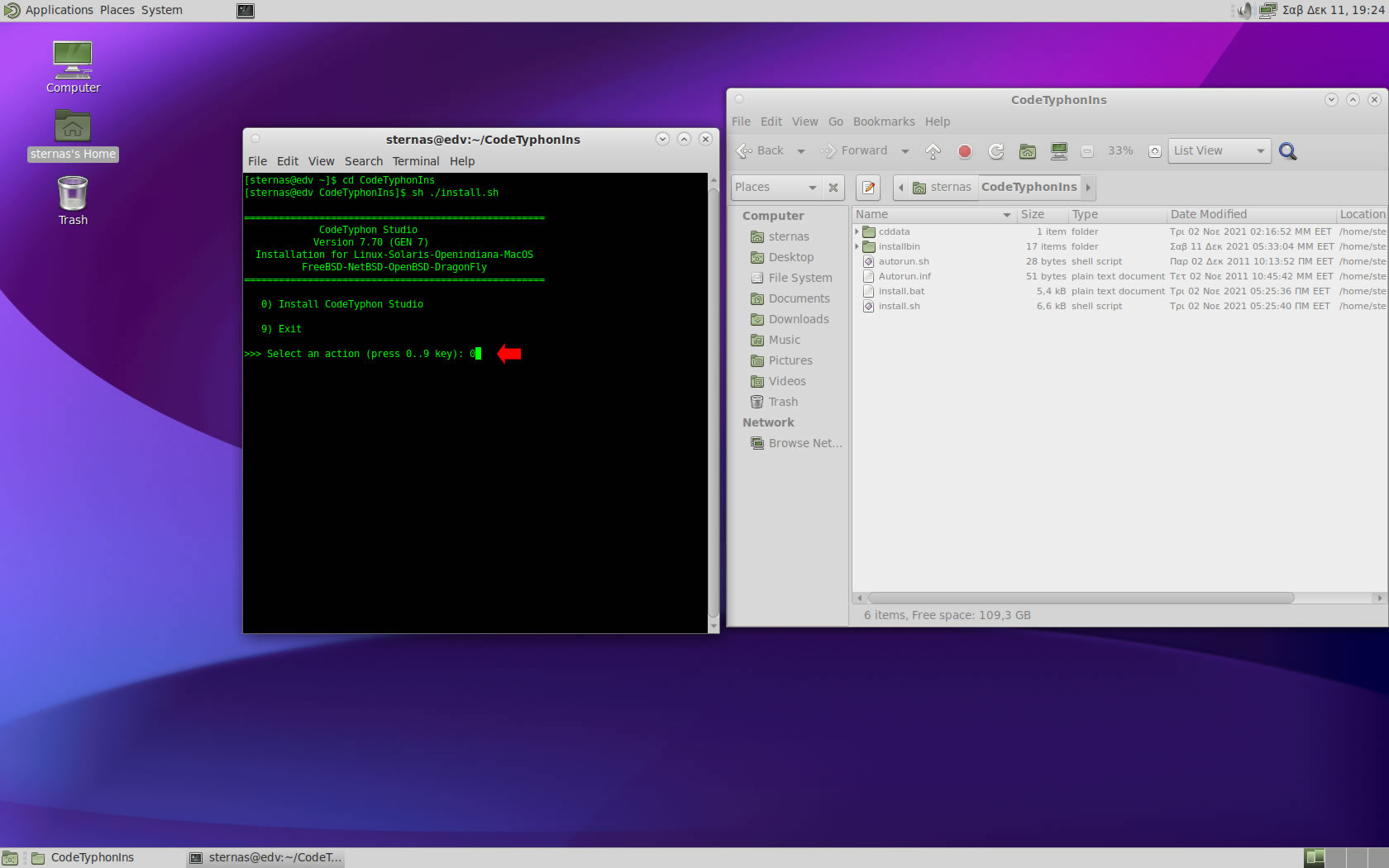Open Pictures in Places sidebar
The image size is (1389, 868).
[x=781, y=360]
